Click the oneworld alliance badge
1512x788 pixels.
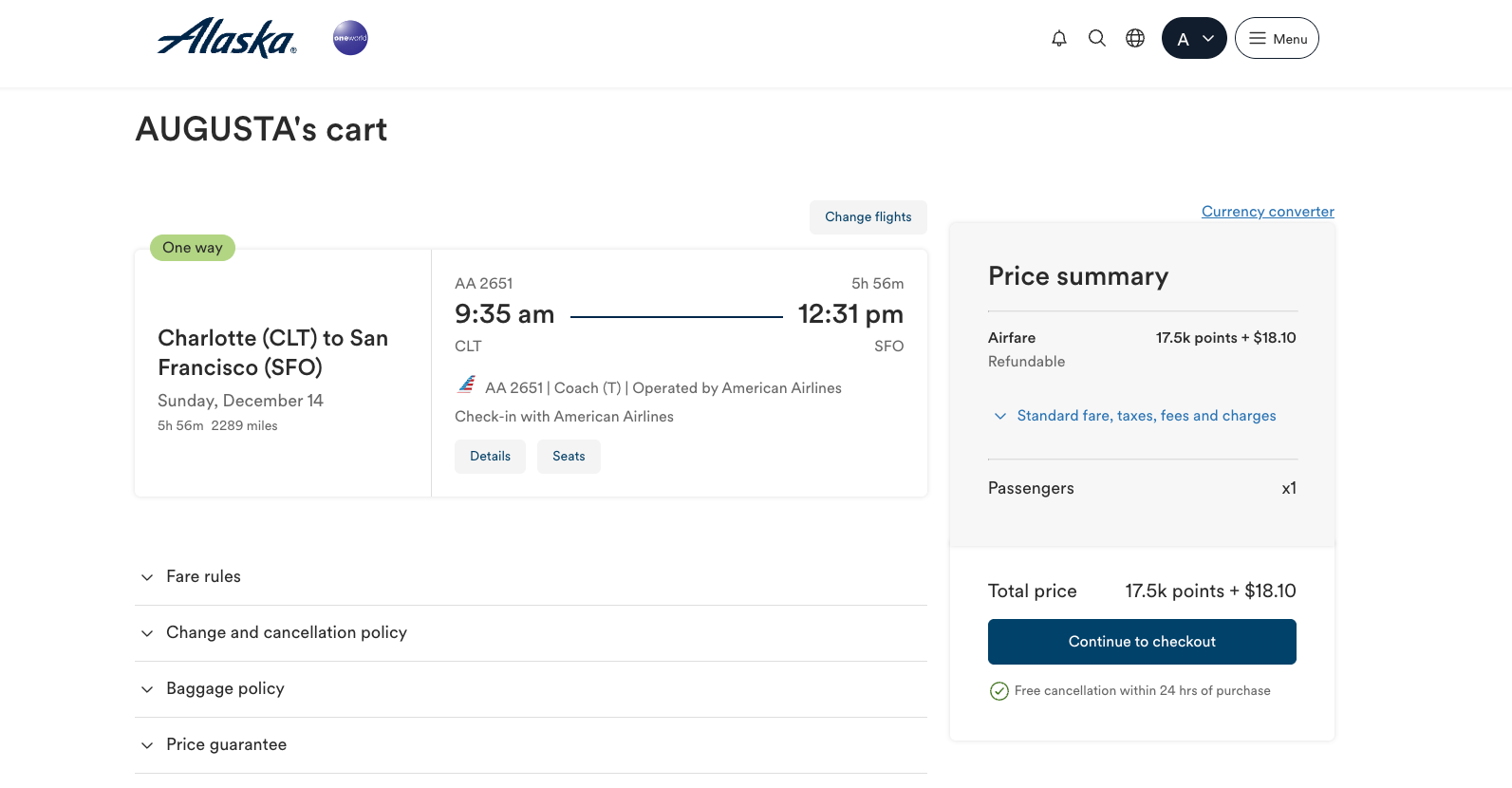(x=350, y=38)
